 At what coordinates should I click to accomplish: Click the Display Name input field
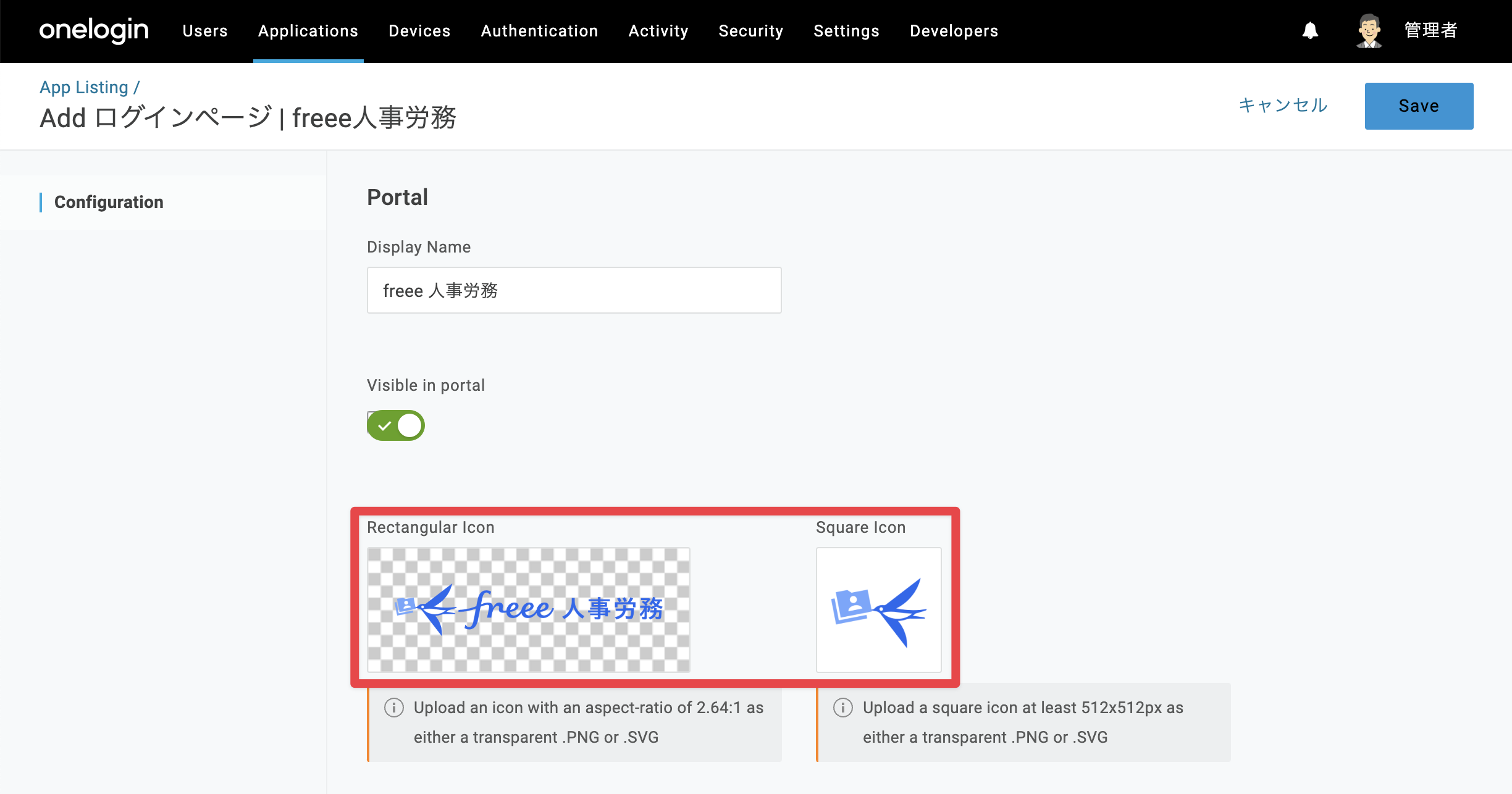[x=574, y=290]
